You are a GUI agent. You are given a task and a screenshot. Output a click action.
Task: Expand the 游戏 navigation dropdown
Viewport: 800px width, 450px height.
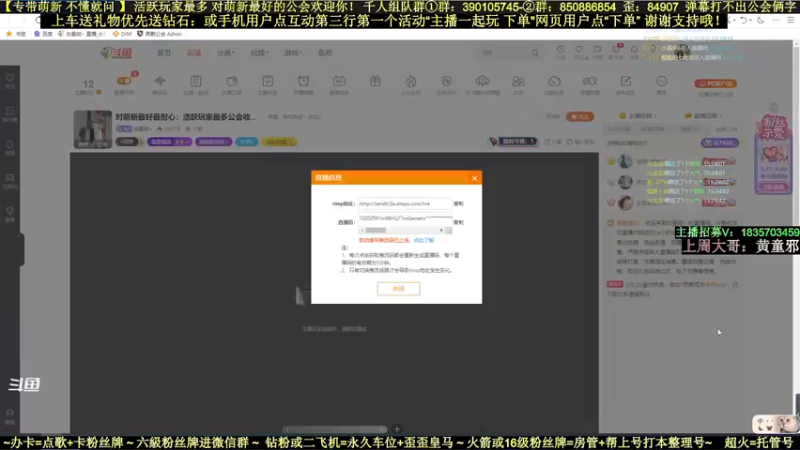click(x=293, y=53)
